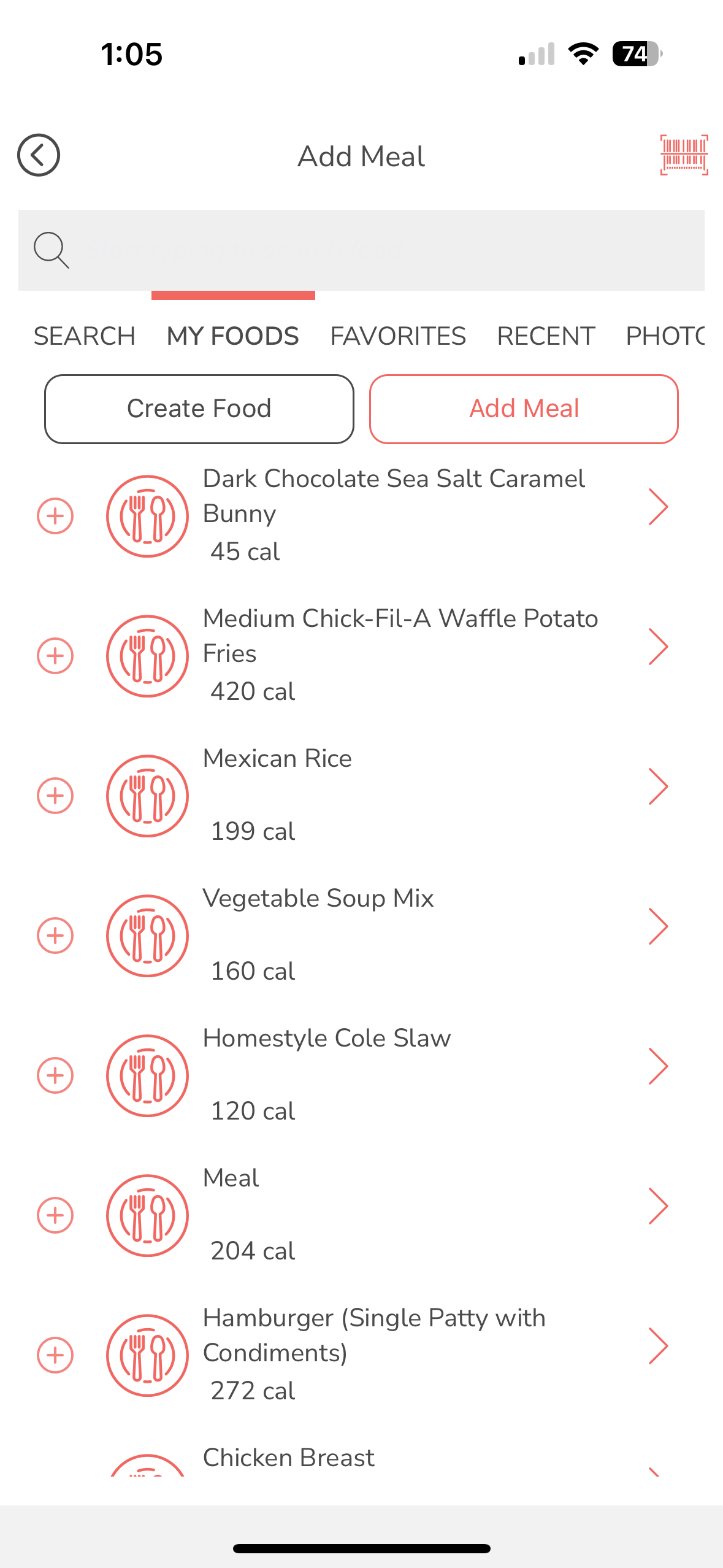Open Vegetable Soup Mix details arrow

tap(657, 927)
